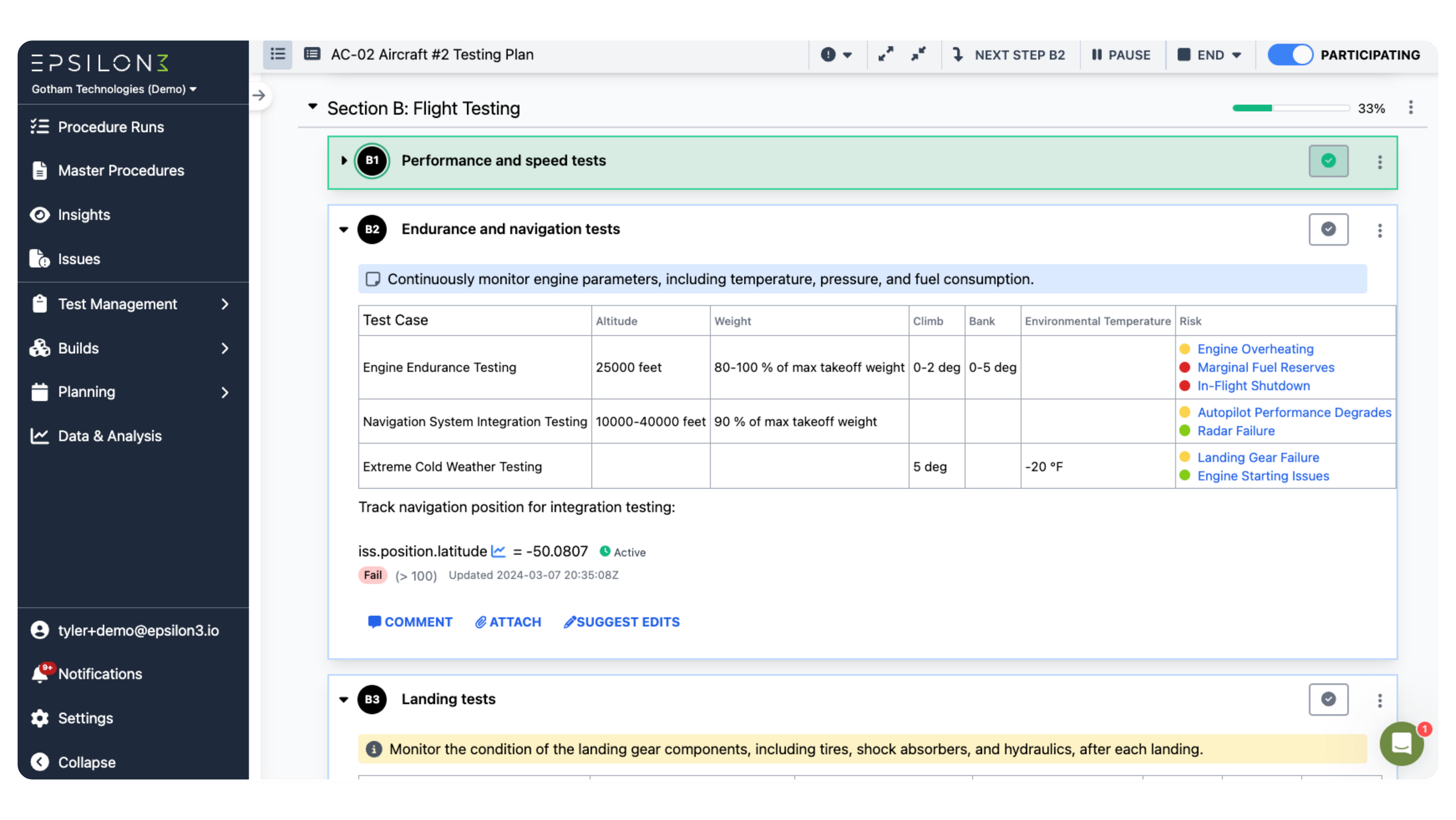Mark step B2 Endurance tests as complete
The height and width of the screenshot is (820, 1456).
(x=1328, y=229)
